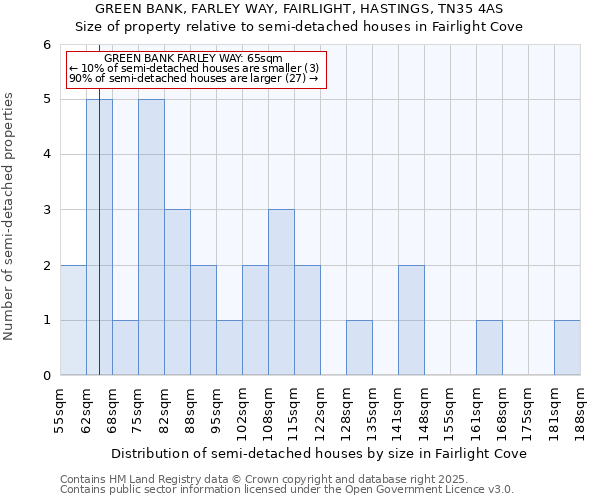Click the bar between 115sqm and 122sqm
The width and height of the screenshot is (600, 500).
308,320
